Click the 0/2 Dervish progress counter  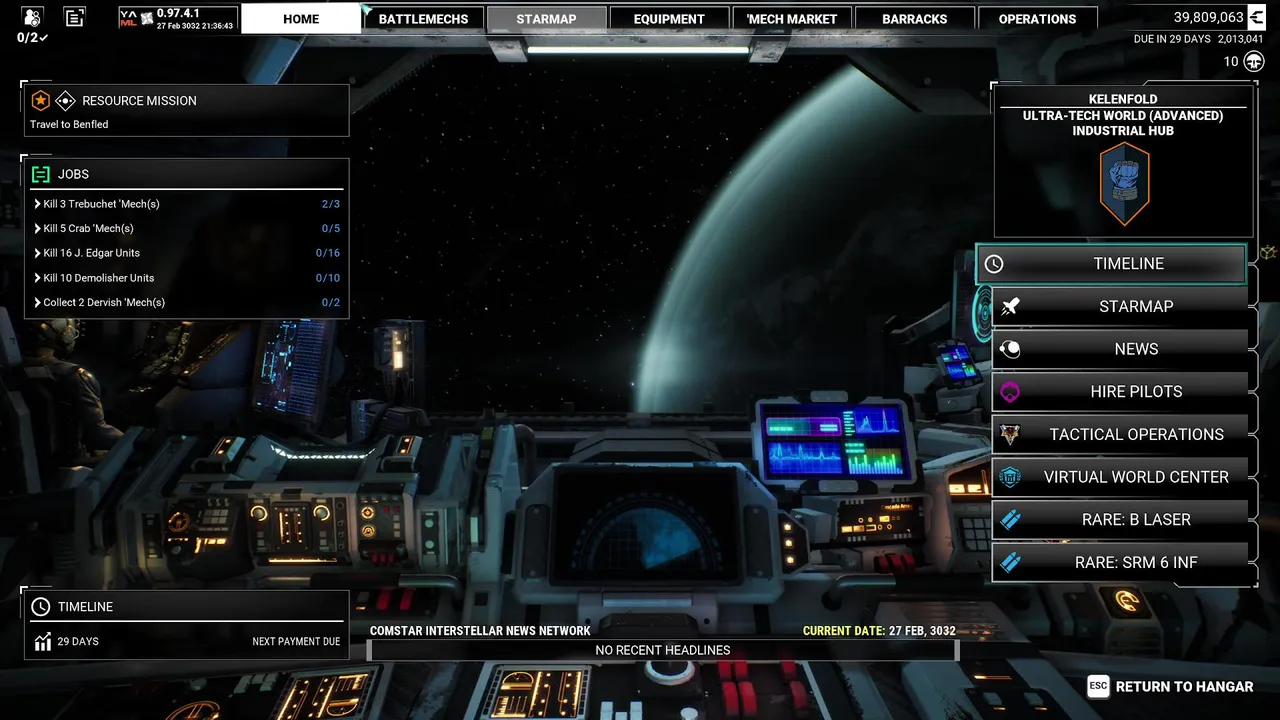pos(330,302)
